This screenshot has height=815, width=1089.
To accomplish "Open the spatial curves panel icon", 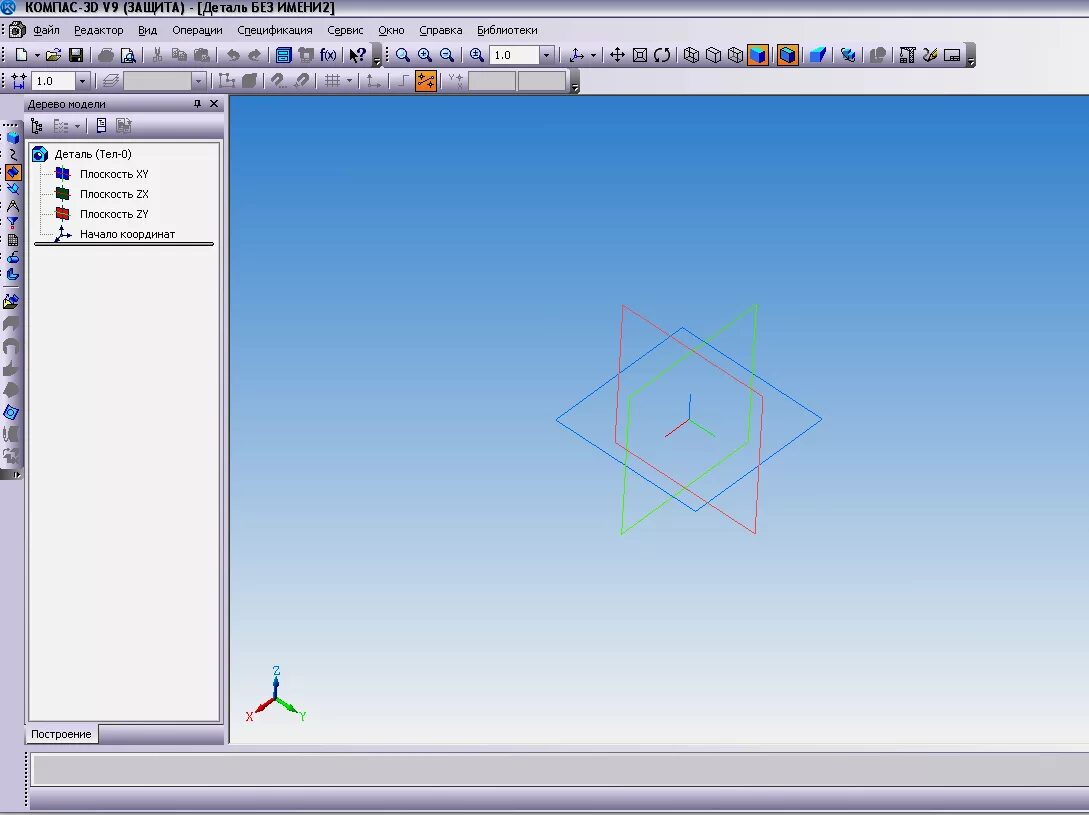I will pos(13,154).
